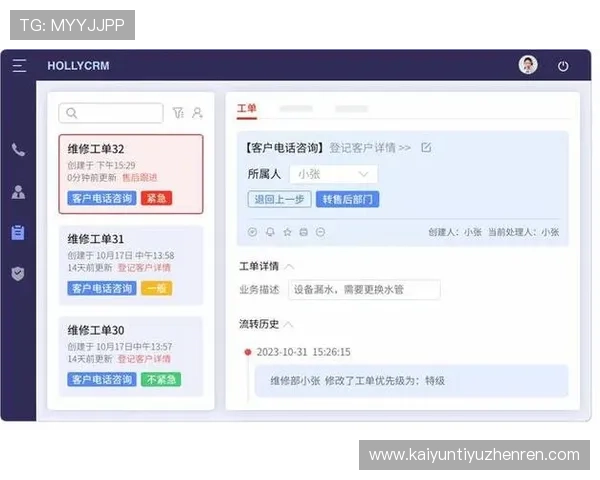Click 客户电话咨询 tag on 维修工单32
The height and width of the screenshot is (480, 600).
[x=102, y=198]
